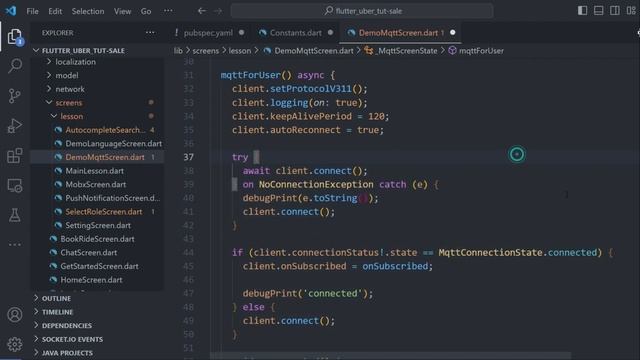Open DemoLanguageScreen.dart file

click(x=113, y=144)
